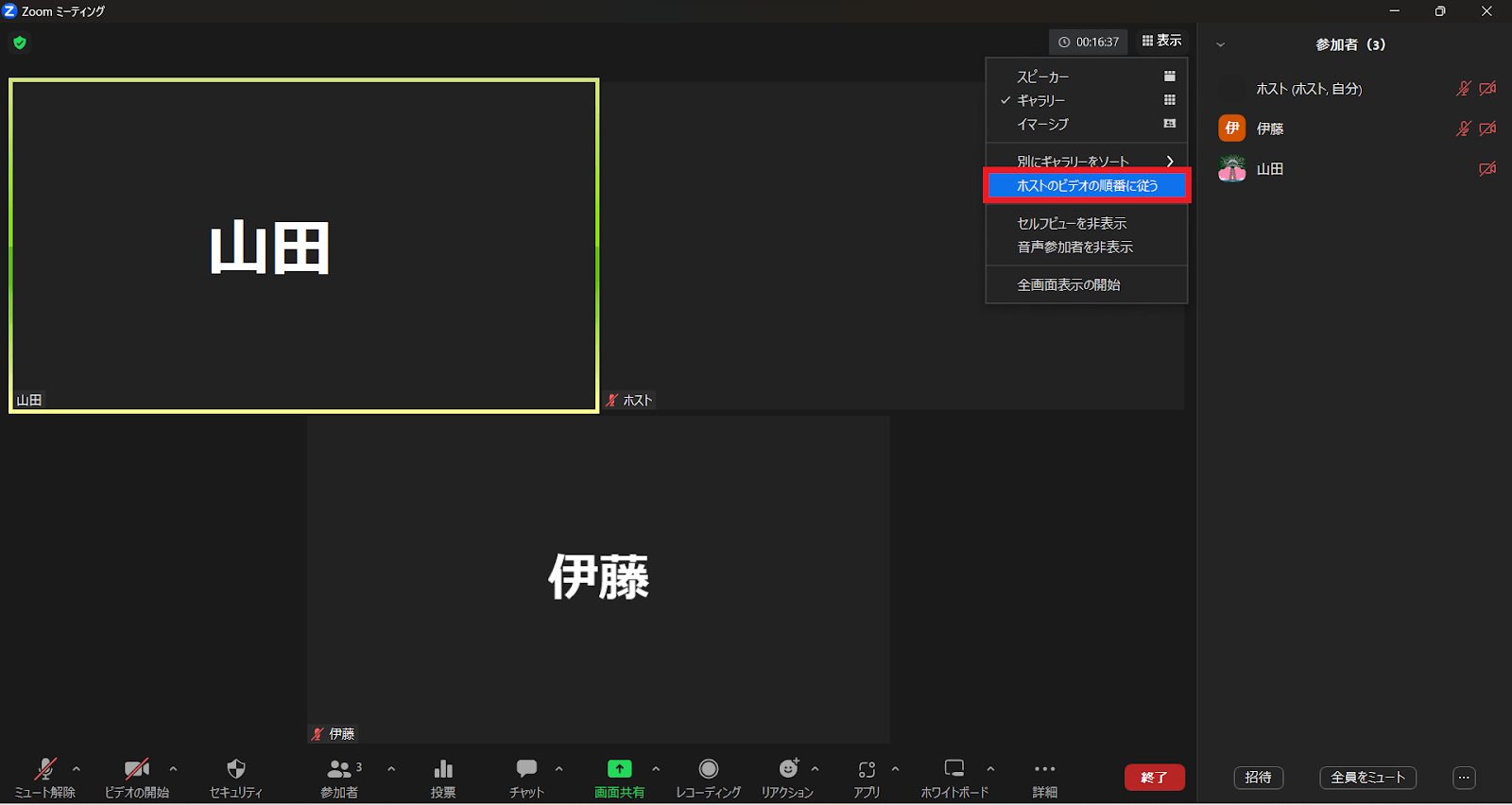Toggle Start Video (ビデオの開始) camera
The height and width of the screenshot is (805, 1512).
[x=137, y=769]
